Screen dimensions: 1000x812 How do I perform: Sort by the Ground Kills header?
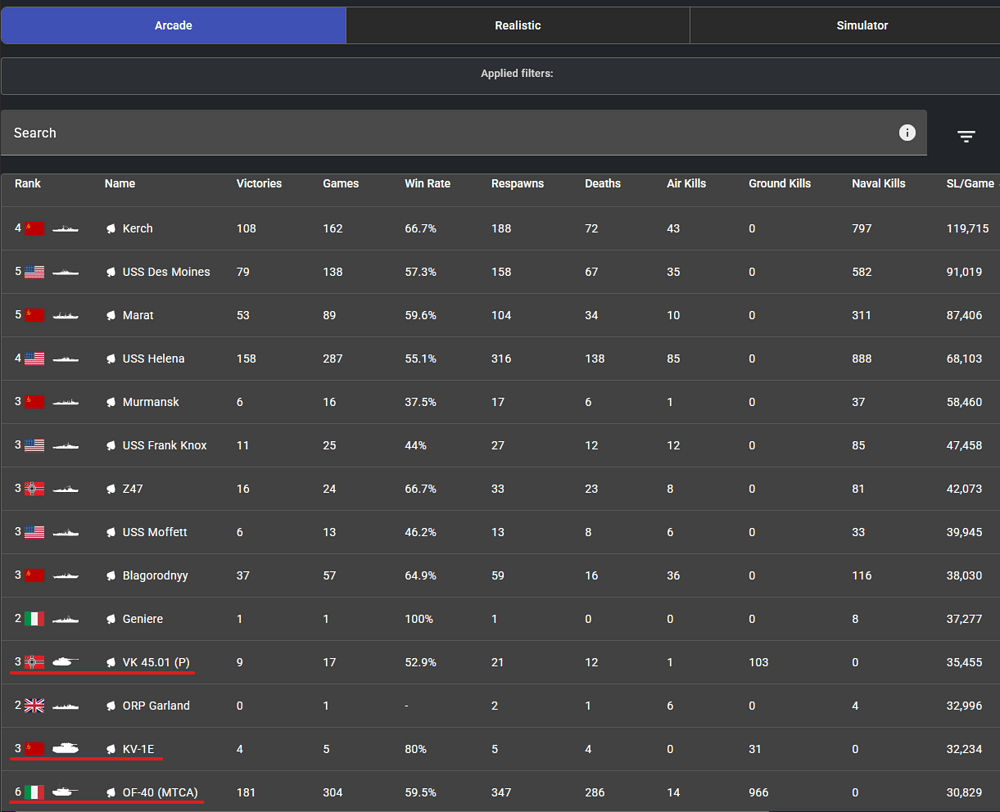tap(779, 184)
